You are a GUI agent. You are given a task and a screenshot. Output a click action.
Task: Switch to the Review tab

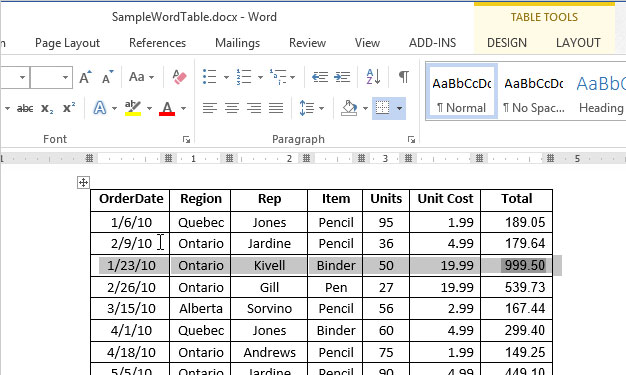pos(307,43)
